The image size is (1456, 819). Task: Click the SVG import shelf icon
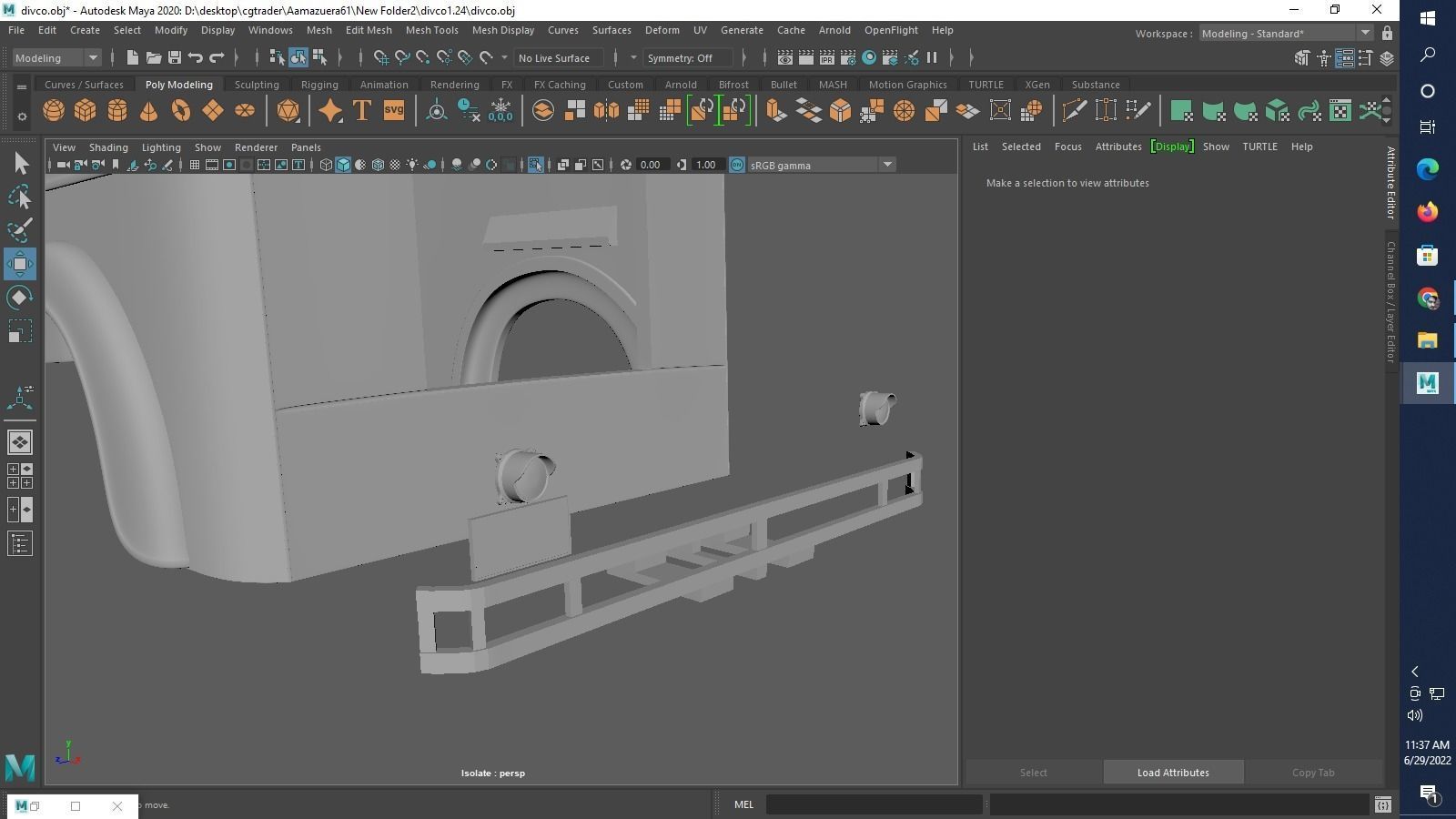click(393, 111)
